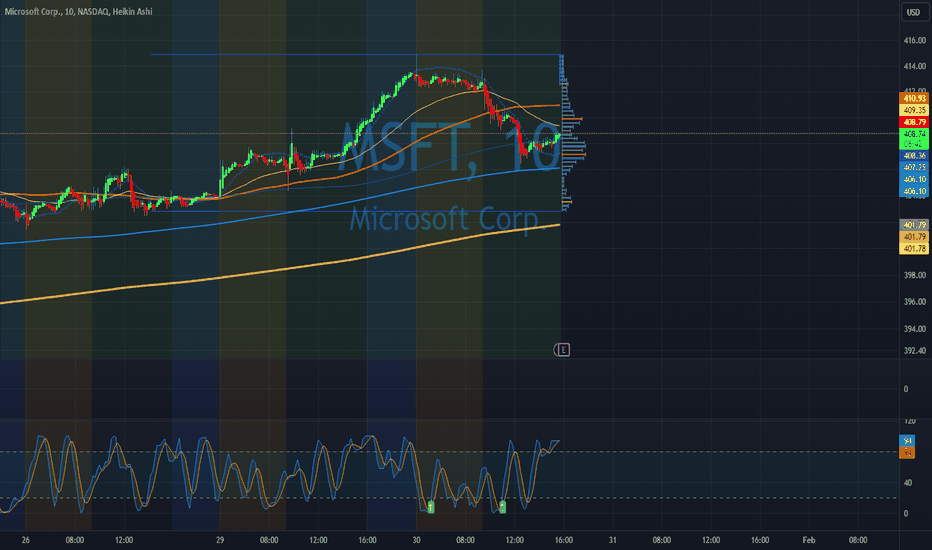The image size is (932, 550).
Task: Select the orange 410.93 price label
Action: [914, 98]
